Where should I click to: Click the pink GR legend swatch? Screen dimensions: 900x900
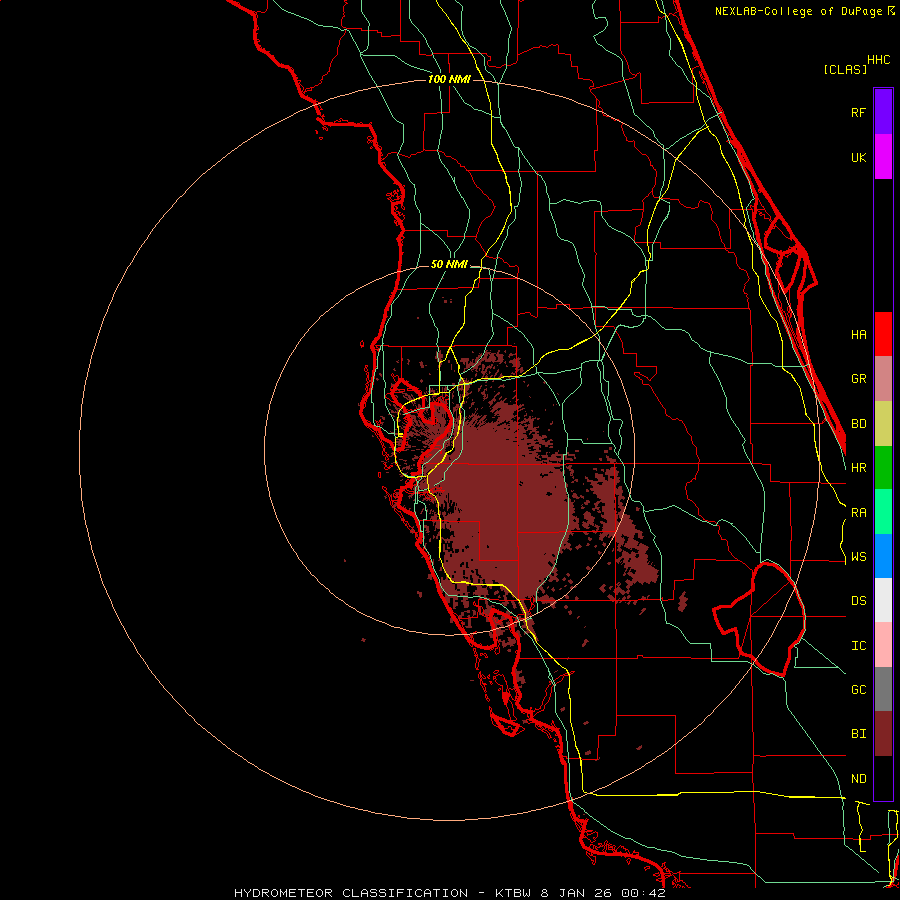point(883,379)
